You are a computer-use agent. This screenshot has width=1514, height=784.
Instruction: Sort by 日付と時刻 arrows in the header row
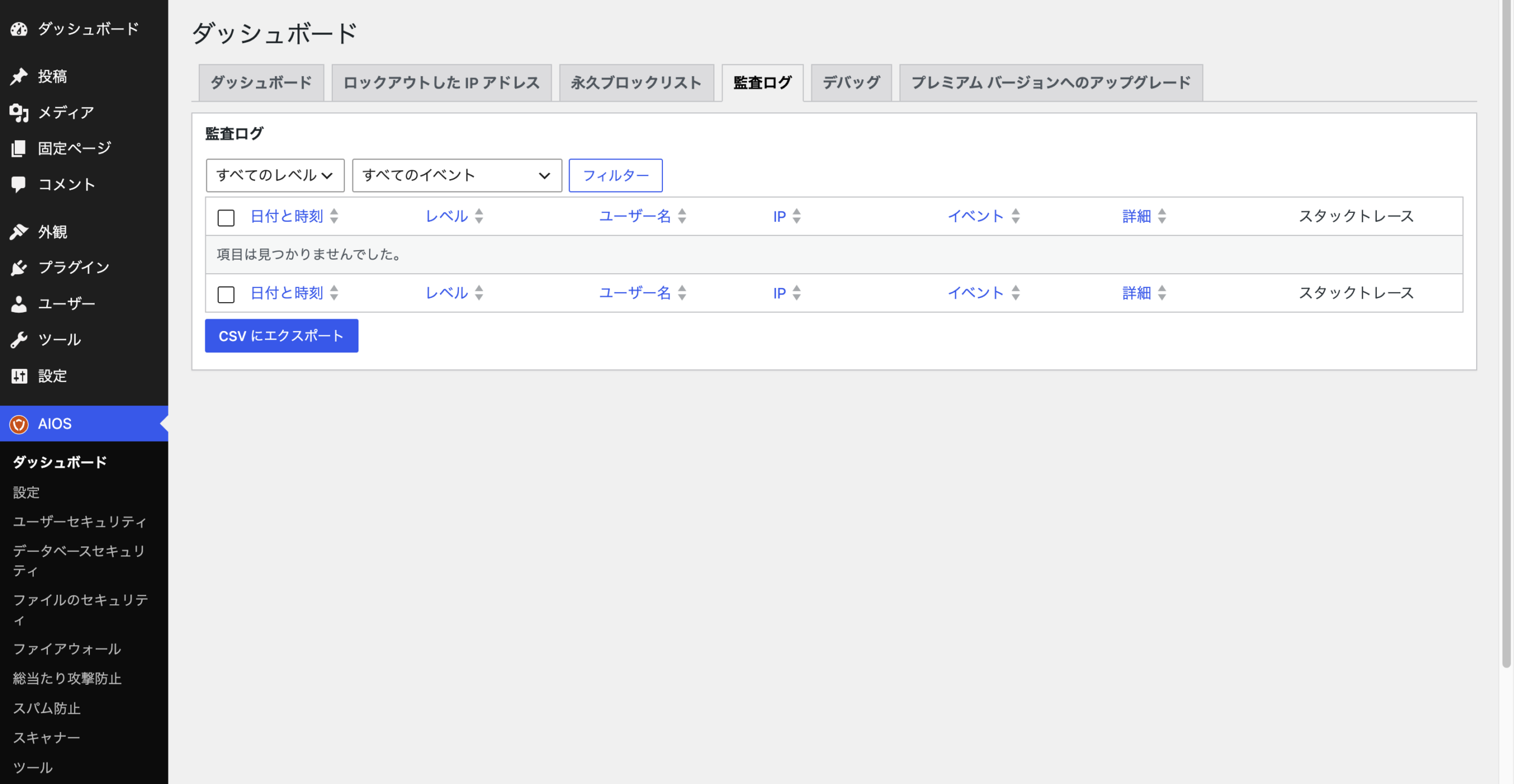point(334,216)
